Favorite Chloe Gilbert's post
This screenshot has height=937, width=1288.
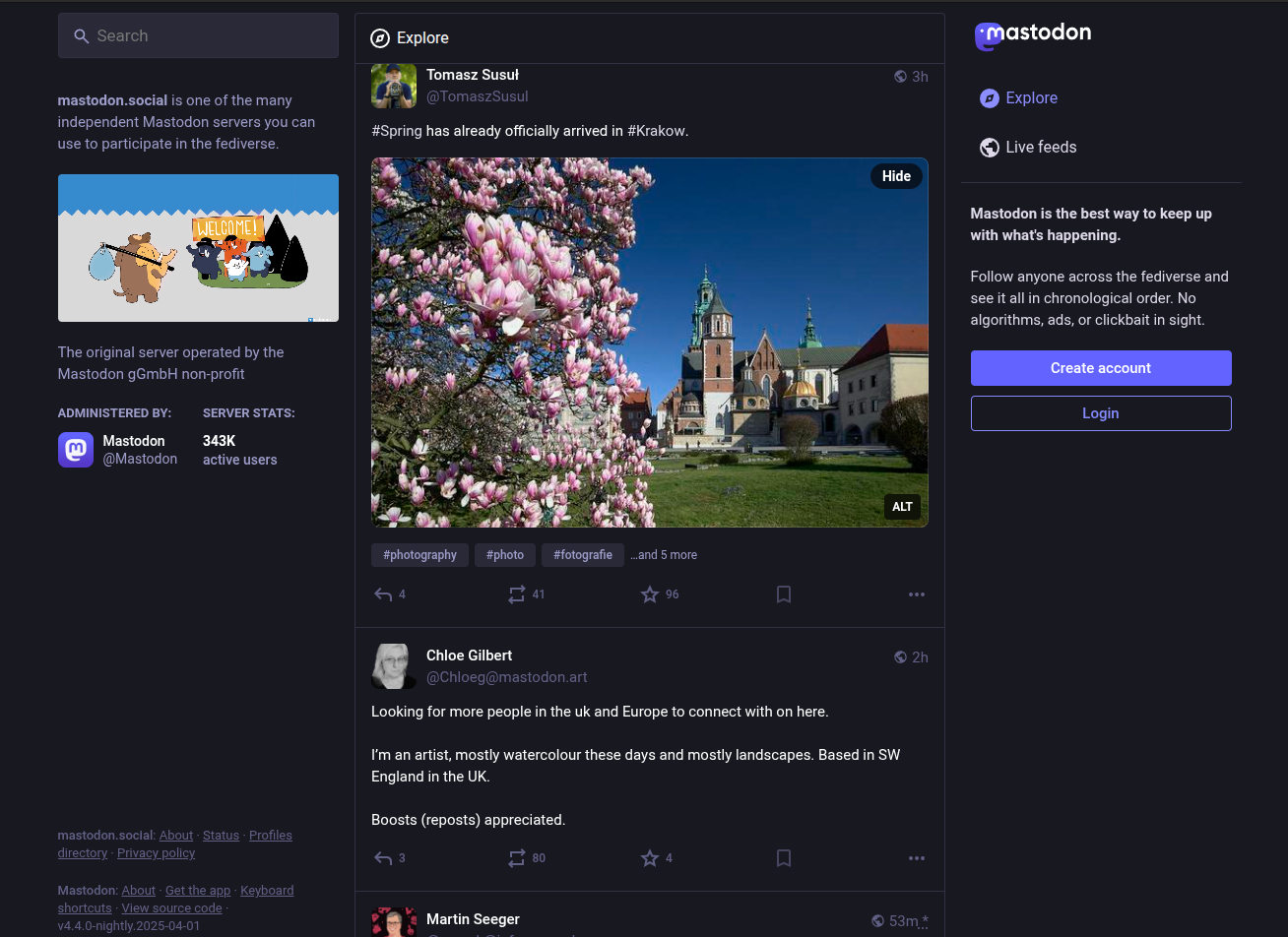pyautogui.click(x=650, y=858)
